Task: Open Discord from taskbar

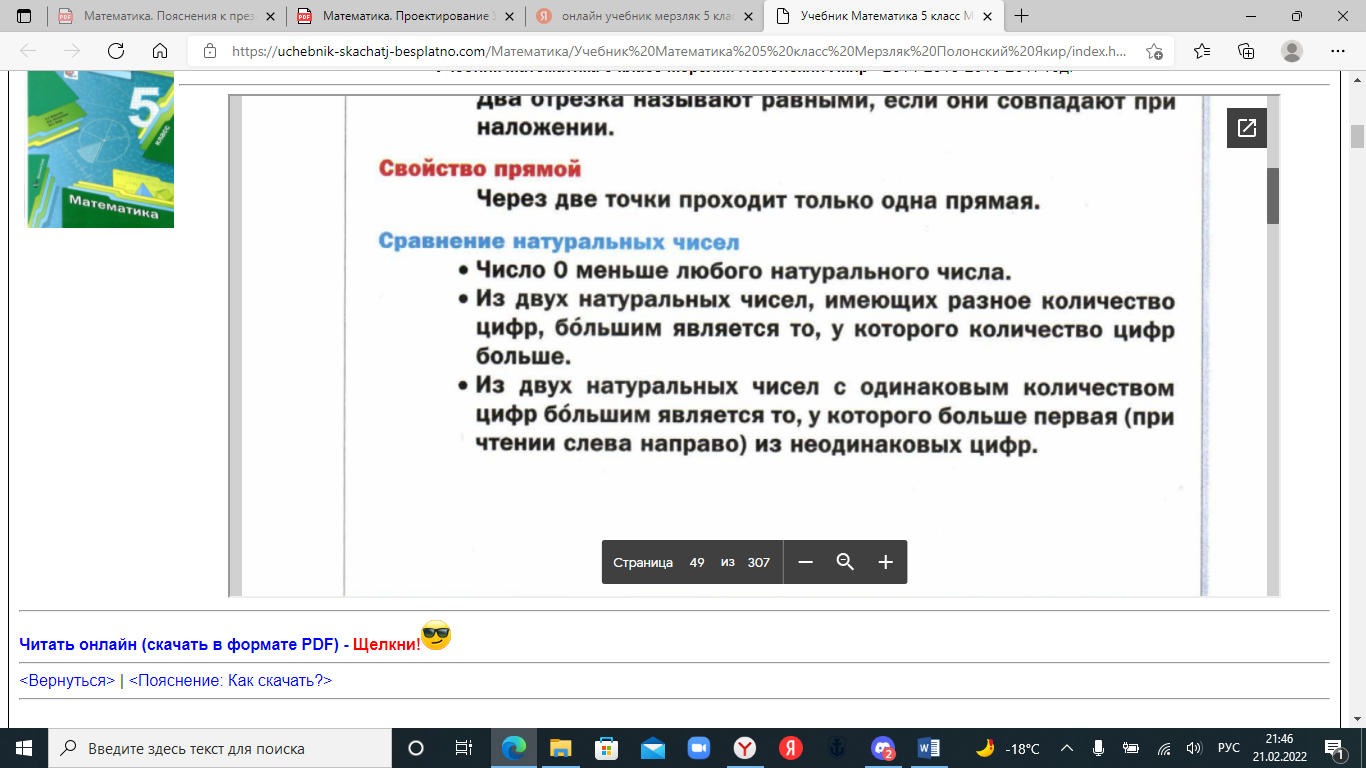Action: [883, 748]
